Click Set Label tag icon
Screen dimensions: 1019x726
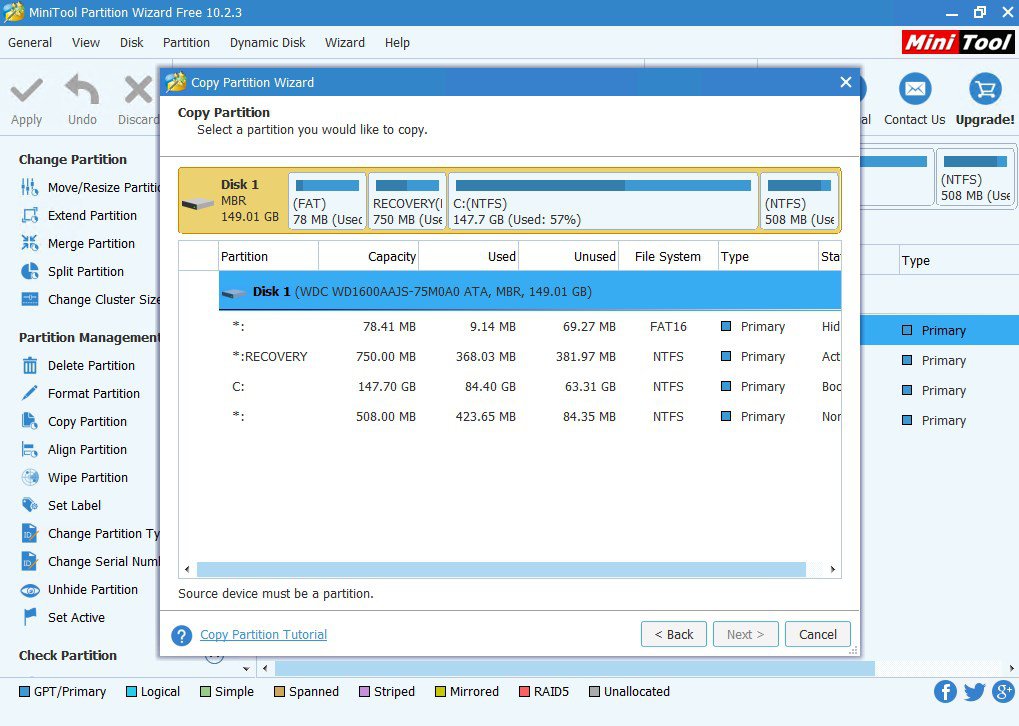pos(29,505)
